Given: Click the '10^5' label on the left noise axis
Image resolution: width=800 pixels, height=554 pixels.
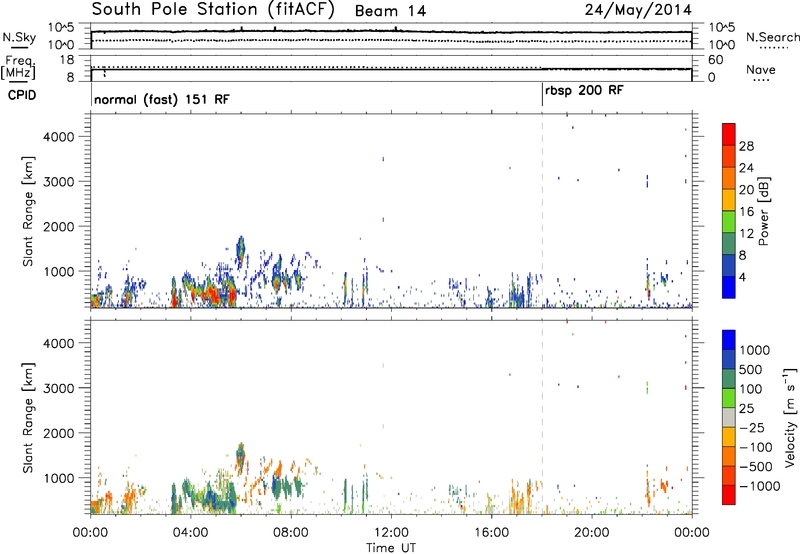Looking at the screenshot, I should click(x=61, y=27).
